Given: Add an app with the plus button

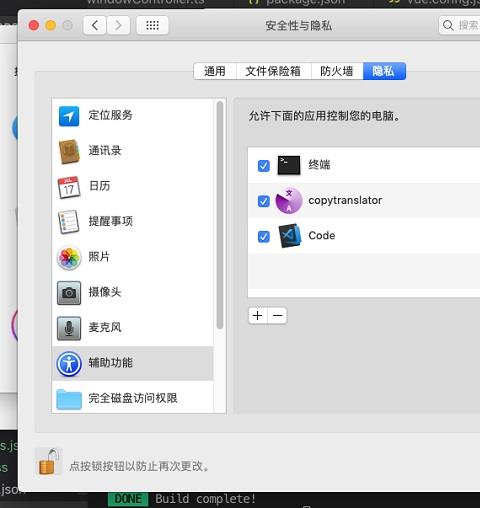Looking at the screenshot, I should pos(258,315).
